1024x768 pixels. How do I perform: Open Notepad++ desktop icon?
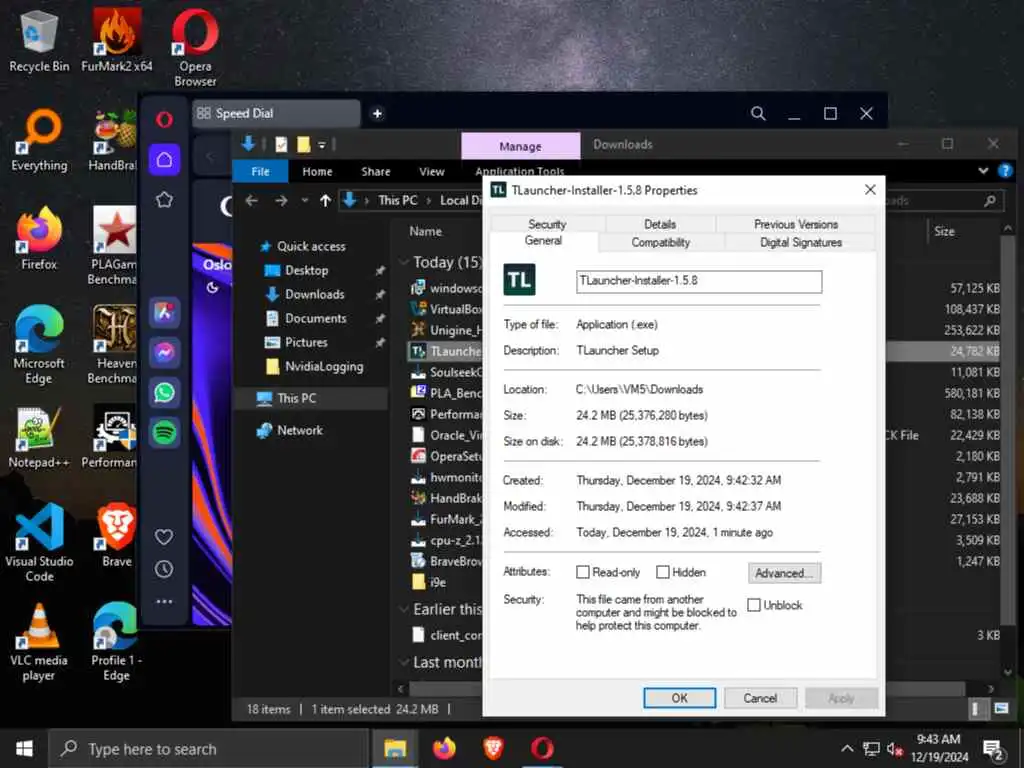(x=39, y=436)
